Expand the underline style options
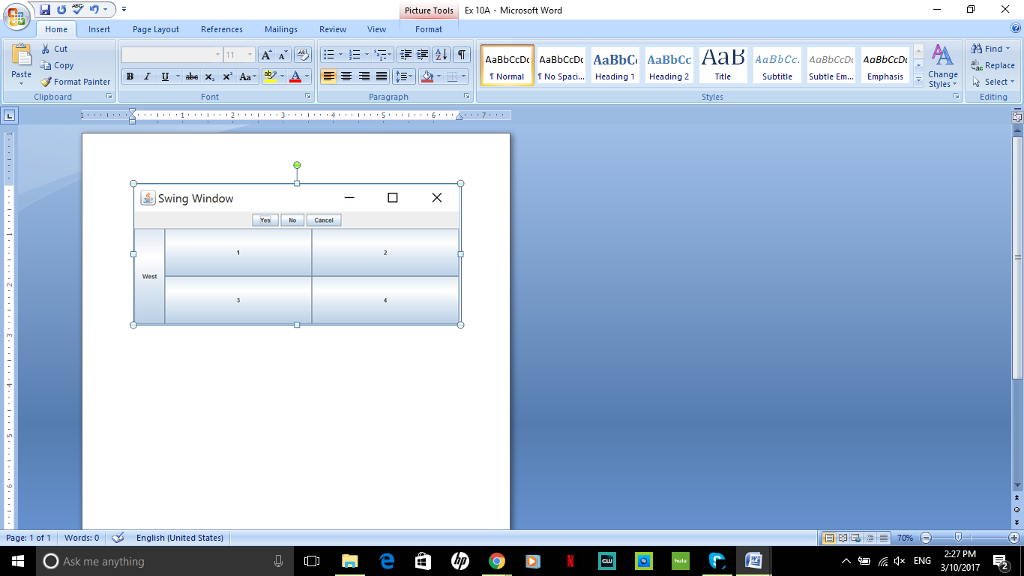1024x576 pixels. point(178,76)
